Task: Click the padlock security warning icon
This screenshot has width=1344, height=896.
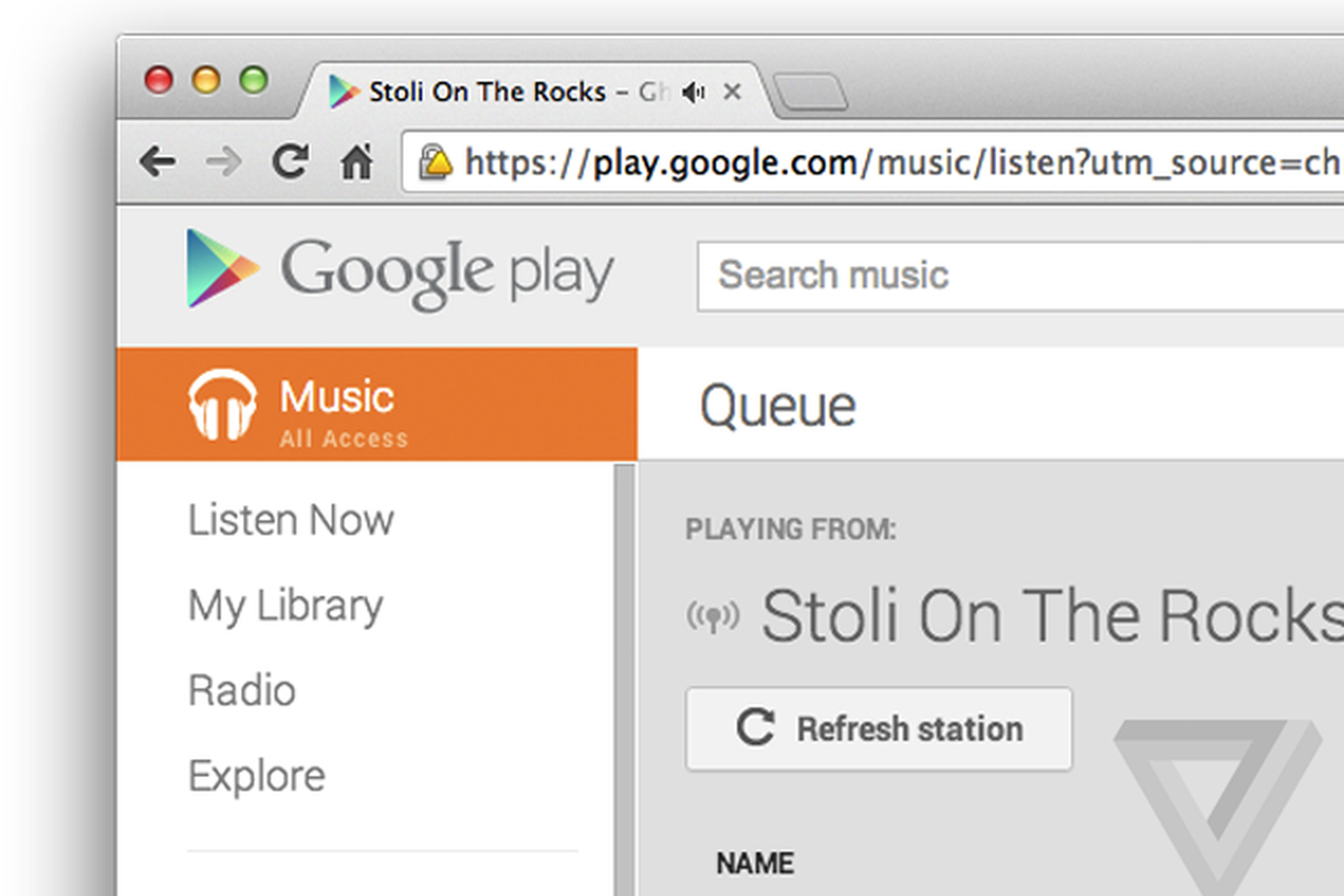Action: pos(436,162)
